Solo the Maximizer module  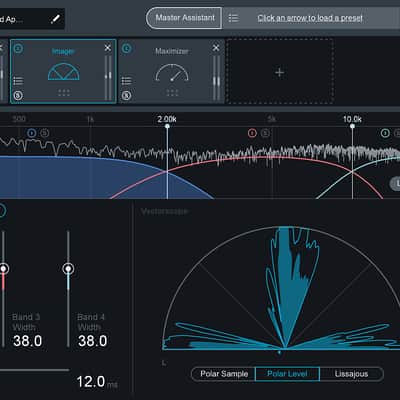pos(126,96)
